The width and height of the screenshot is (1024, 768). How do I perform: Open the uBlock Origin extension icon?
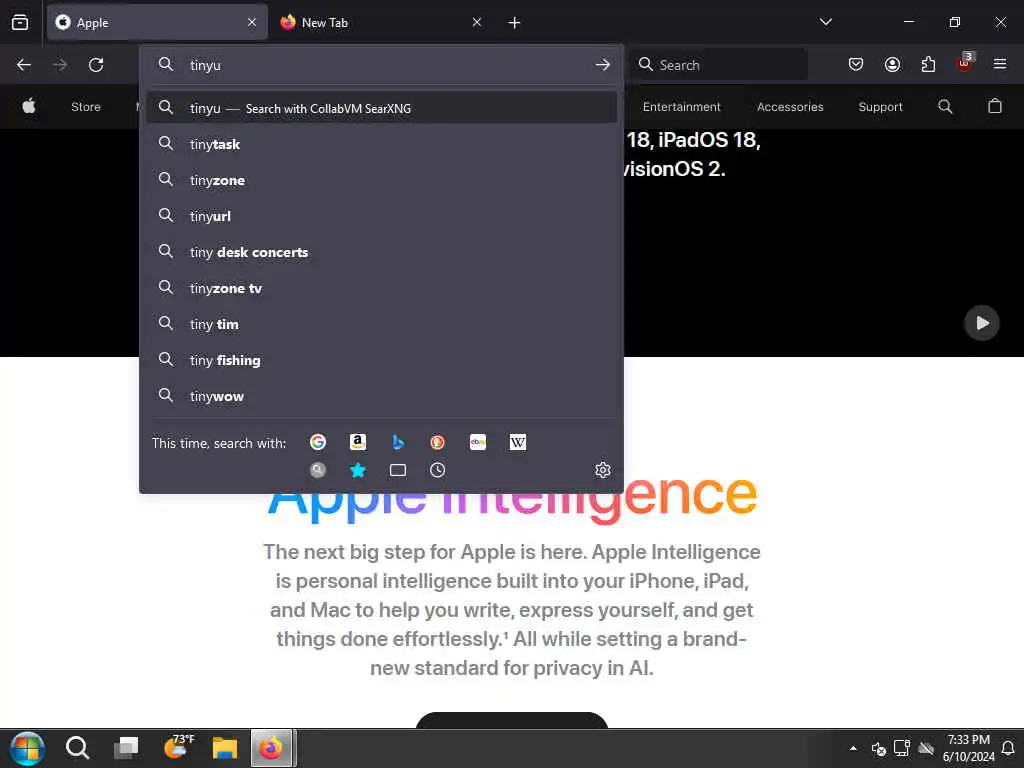tap(965, 63)
